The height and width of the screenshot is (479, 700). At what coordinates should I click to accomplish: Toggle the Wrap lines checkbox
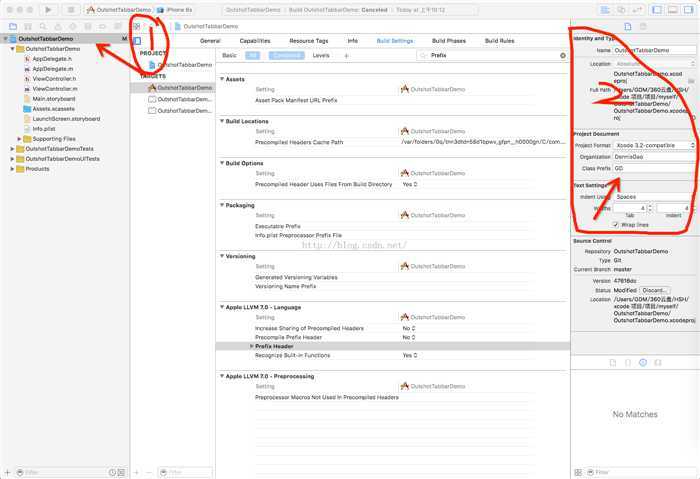(616, 225)
